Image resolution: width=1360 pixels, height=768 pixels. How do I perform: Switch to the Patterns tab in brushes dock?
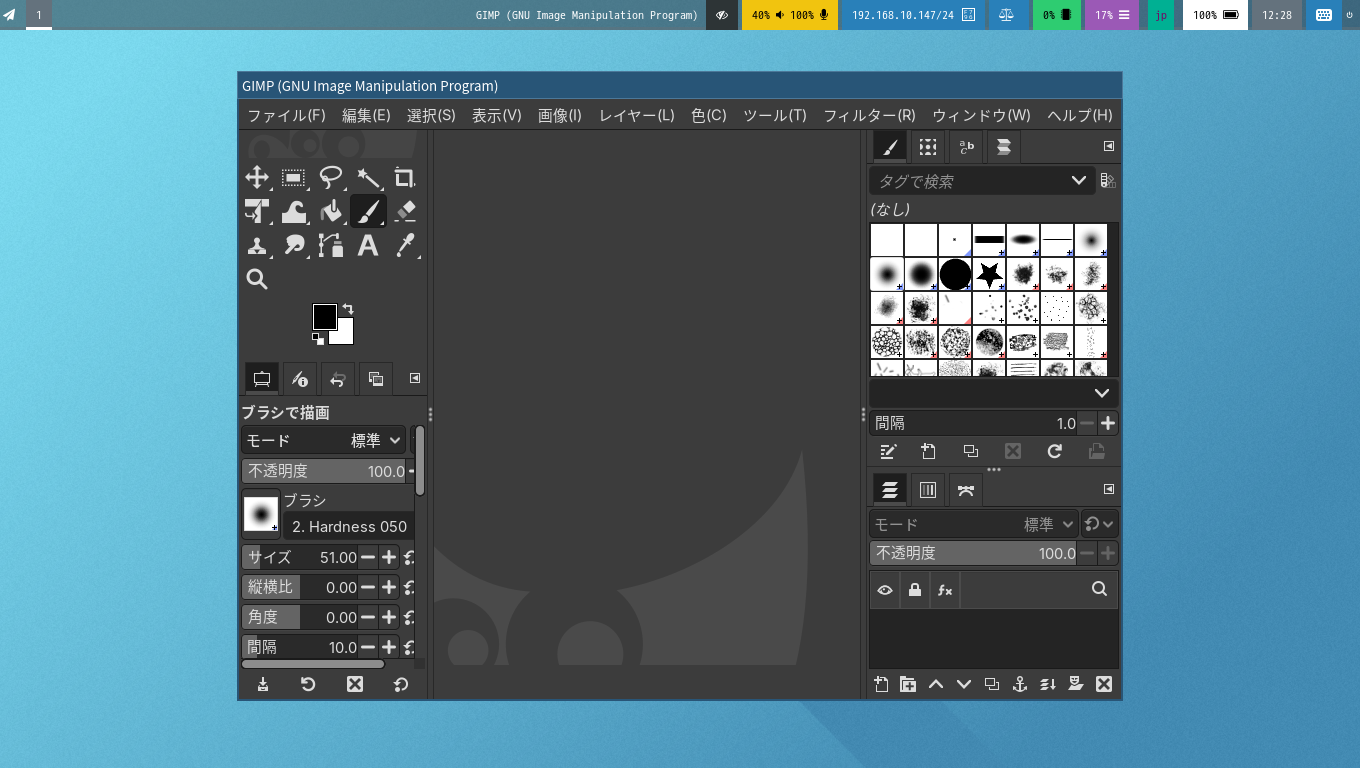pos(928,147)
